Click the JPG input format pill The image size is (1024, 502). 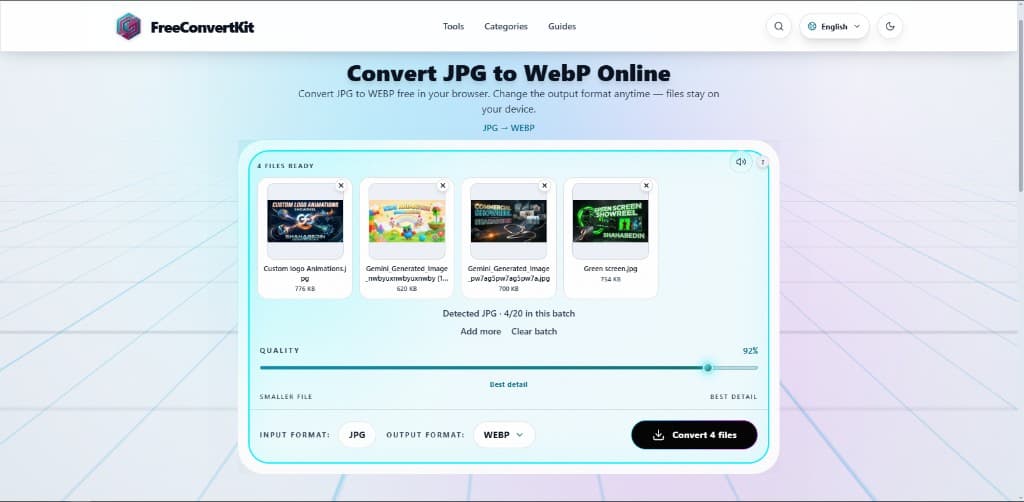pyautogui.click(x=357, y=435)
